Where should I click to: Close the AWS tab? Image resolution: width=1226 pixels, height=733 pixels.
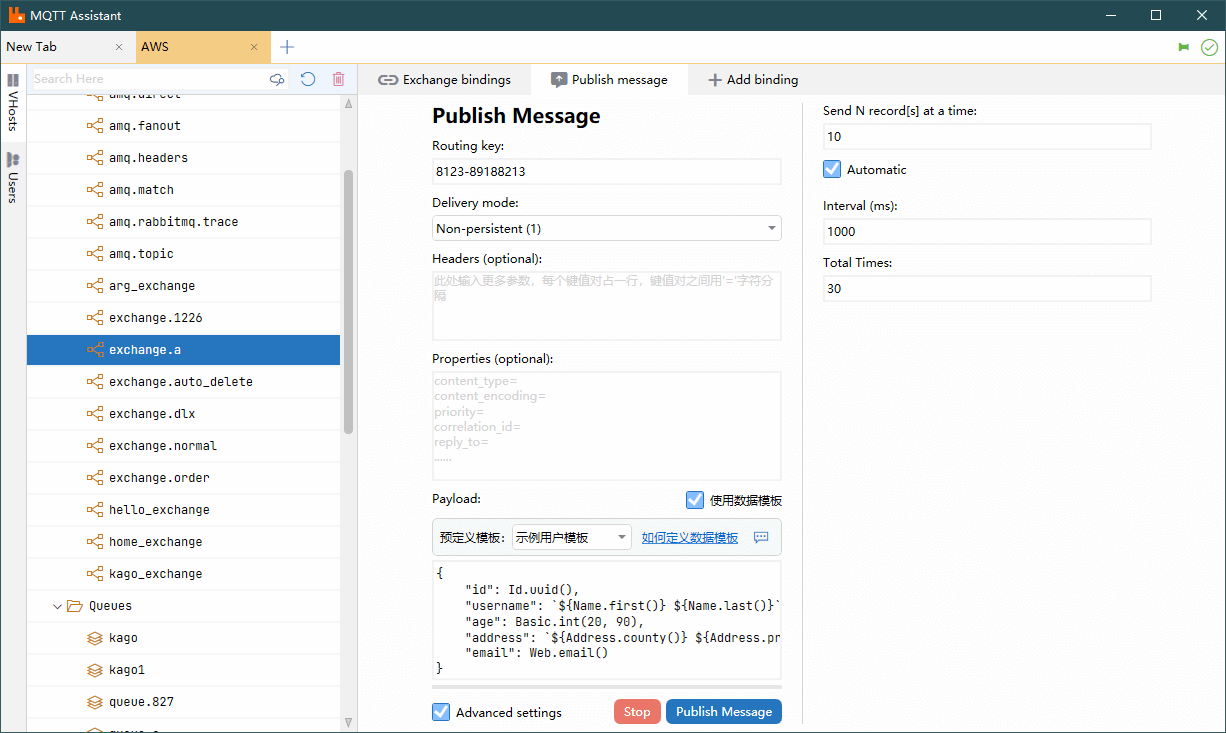[x=254, y=47]
